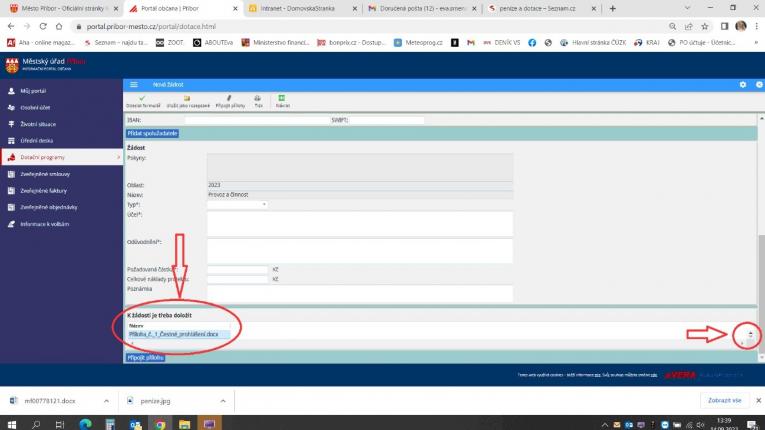Open the Ministerstvo financí bookmark
This screenshot has height=430, width=765.
[x=276, y=43]
